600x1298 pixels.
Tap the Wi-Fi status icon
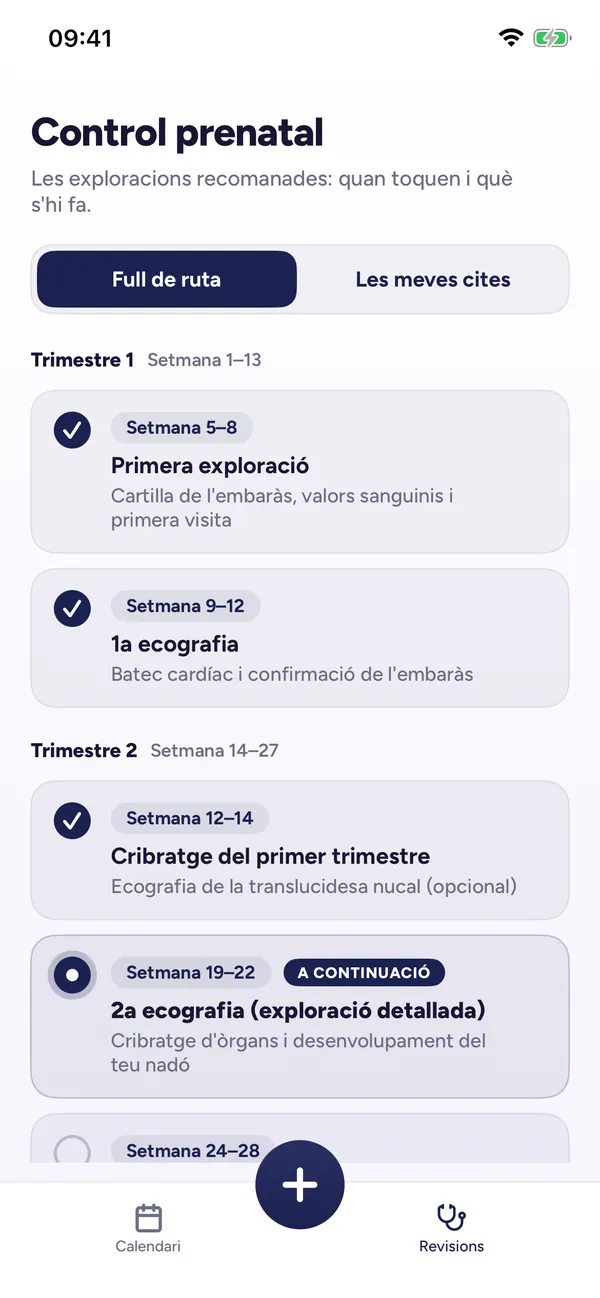(x=511, y=39)
